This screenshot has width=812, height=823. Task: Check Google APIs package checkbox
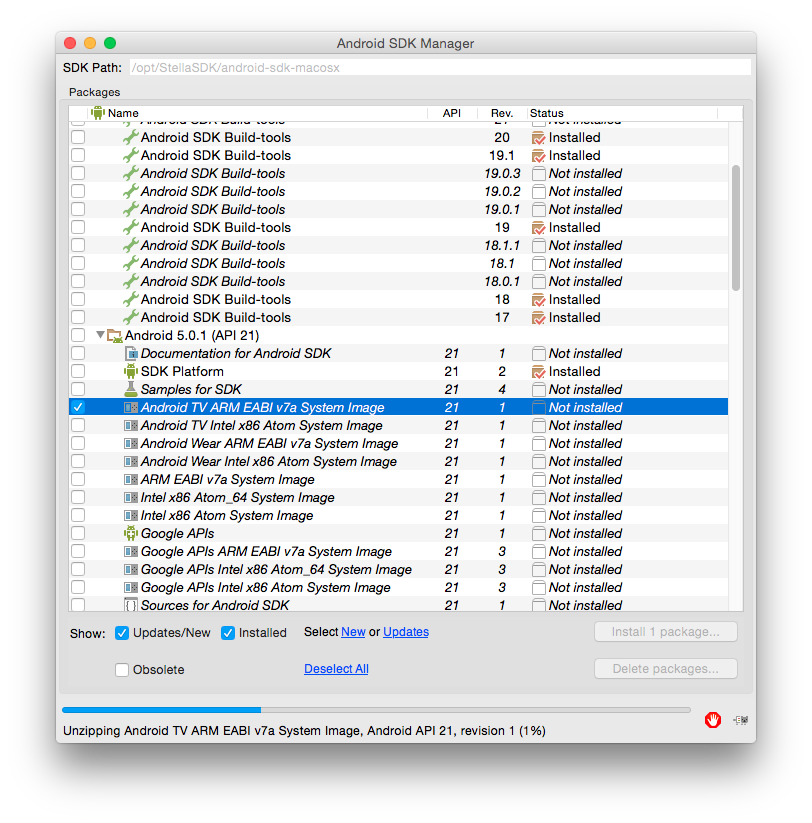pos(78,533)
